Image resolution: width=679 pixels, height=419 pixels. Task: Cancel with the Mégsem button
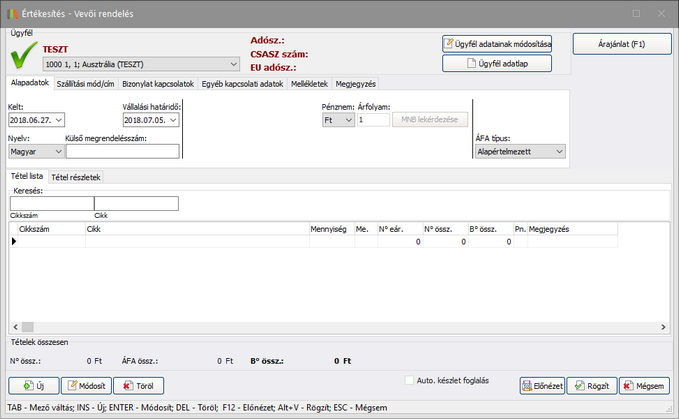click(x=644, y=386)
